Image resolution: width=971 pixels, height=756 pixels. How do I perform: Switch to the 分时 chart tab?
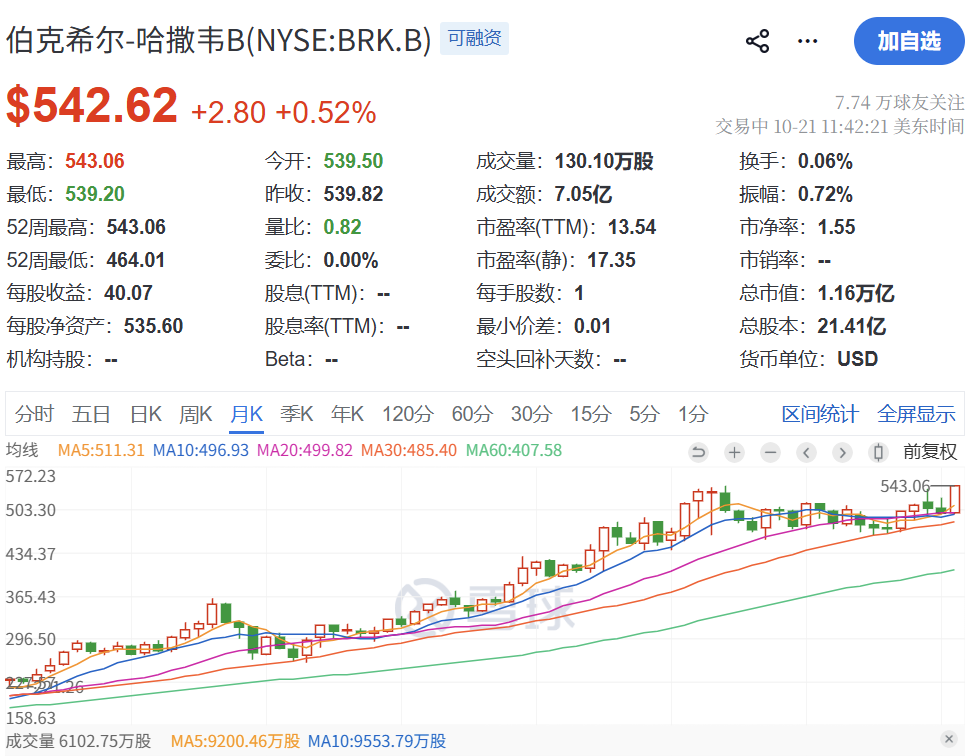(x=34, y=414)
